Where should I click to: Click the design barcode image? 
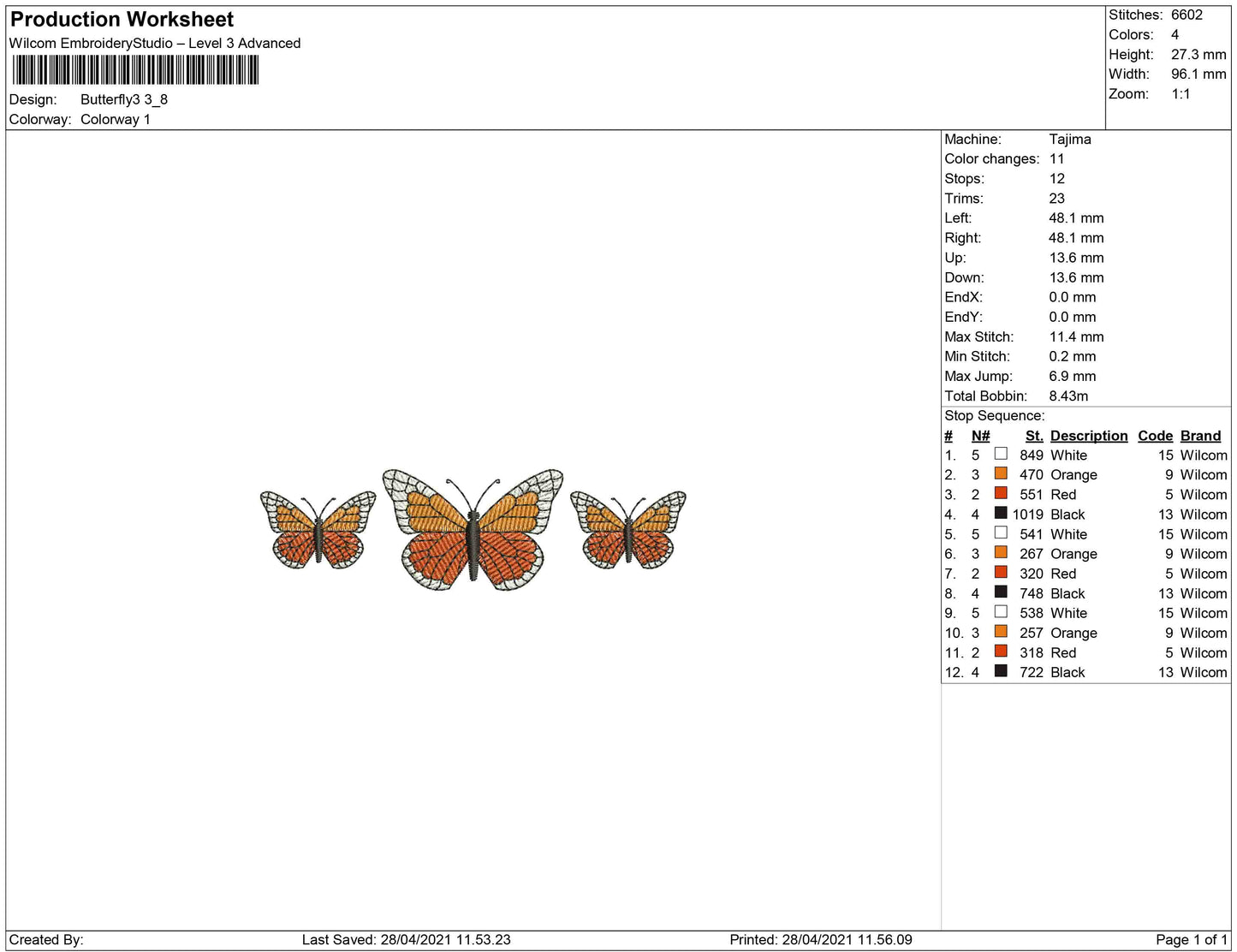(137, 71)
